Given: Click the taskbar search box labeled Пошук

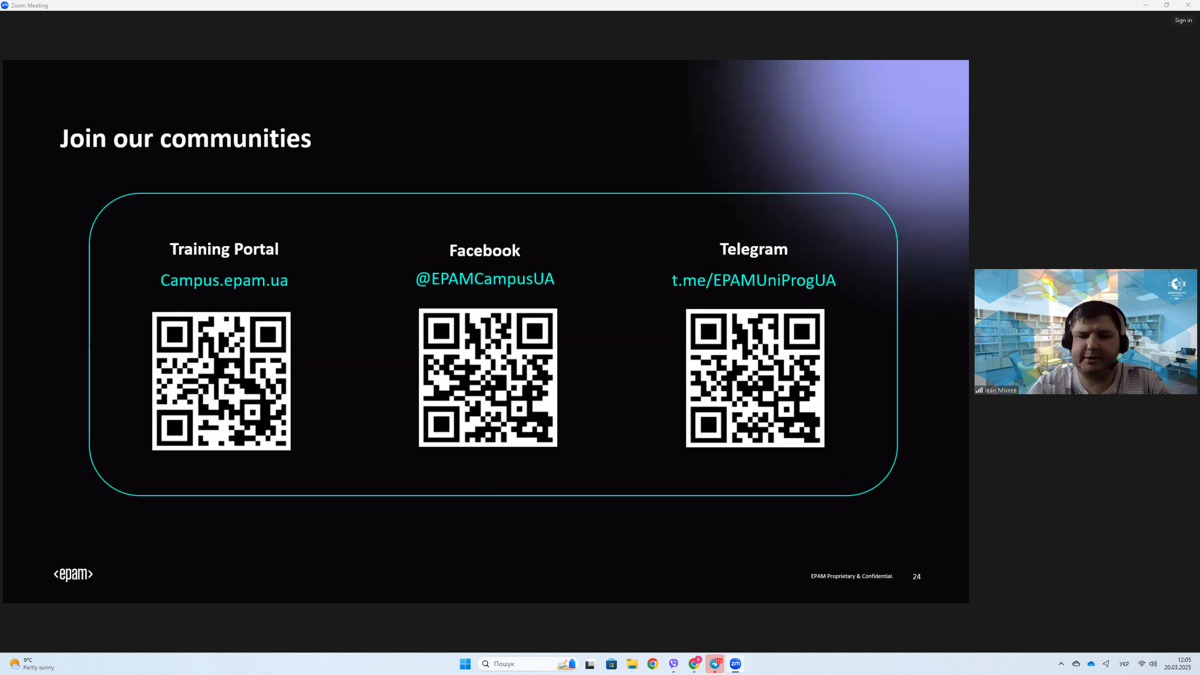Looking at the screenshot, I should coord(529,664).
